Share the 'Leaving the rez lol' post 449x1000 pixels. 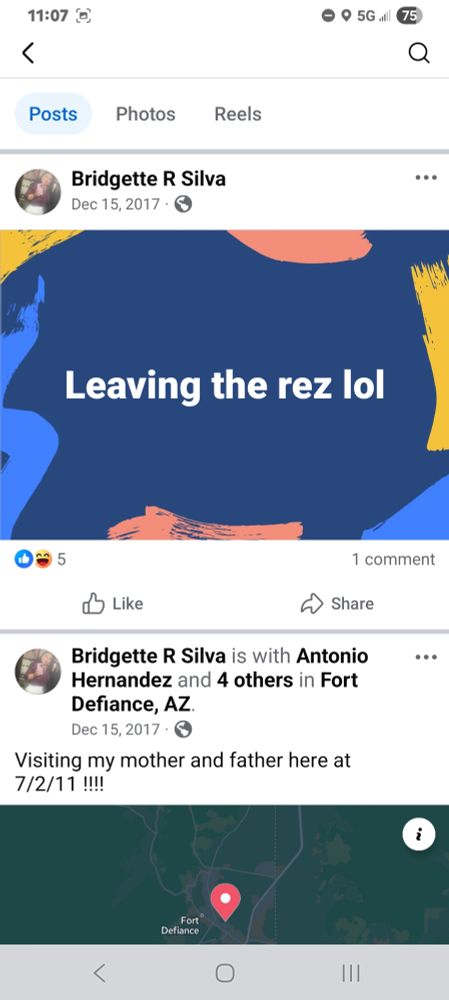tap(337, 603)
